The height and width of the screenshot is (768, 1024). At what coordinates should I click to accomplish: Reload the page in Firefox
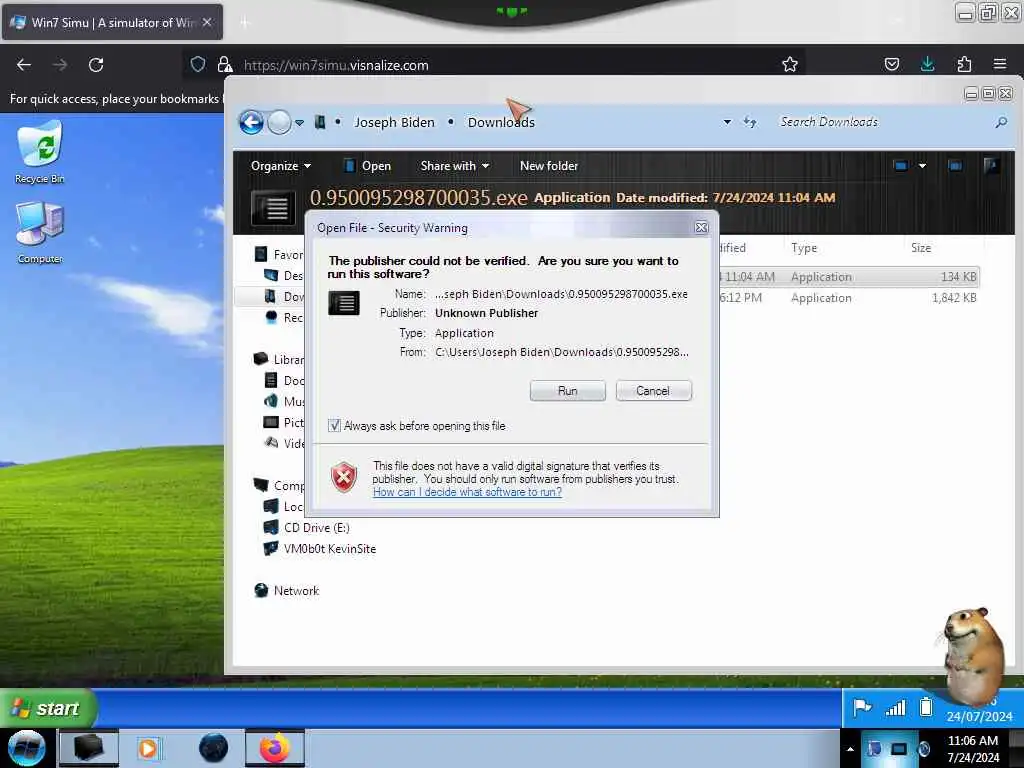(x=96, y=65)
